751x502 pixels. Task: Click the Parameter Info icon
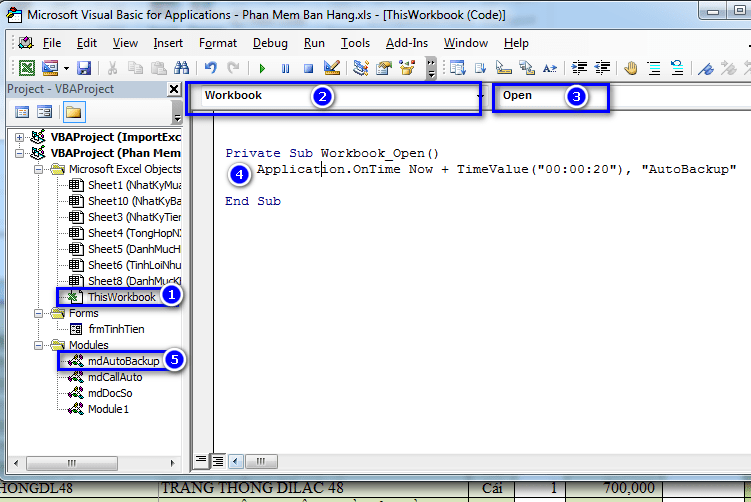coord(527,68)
